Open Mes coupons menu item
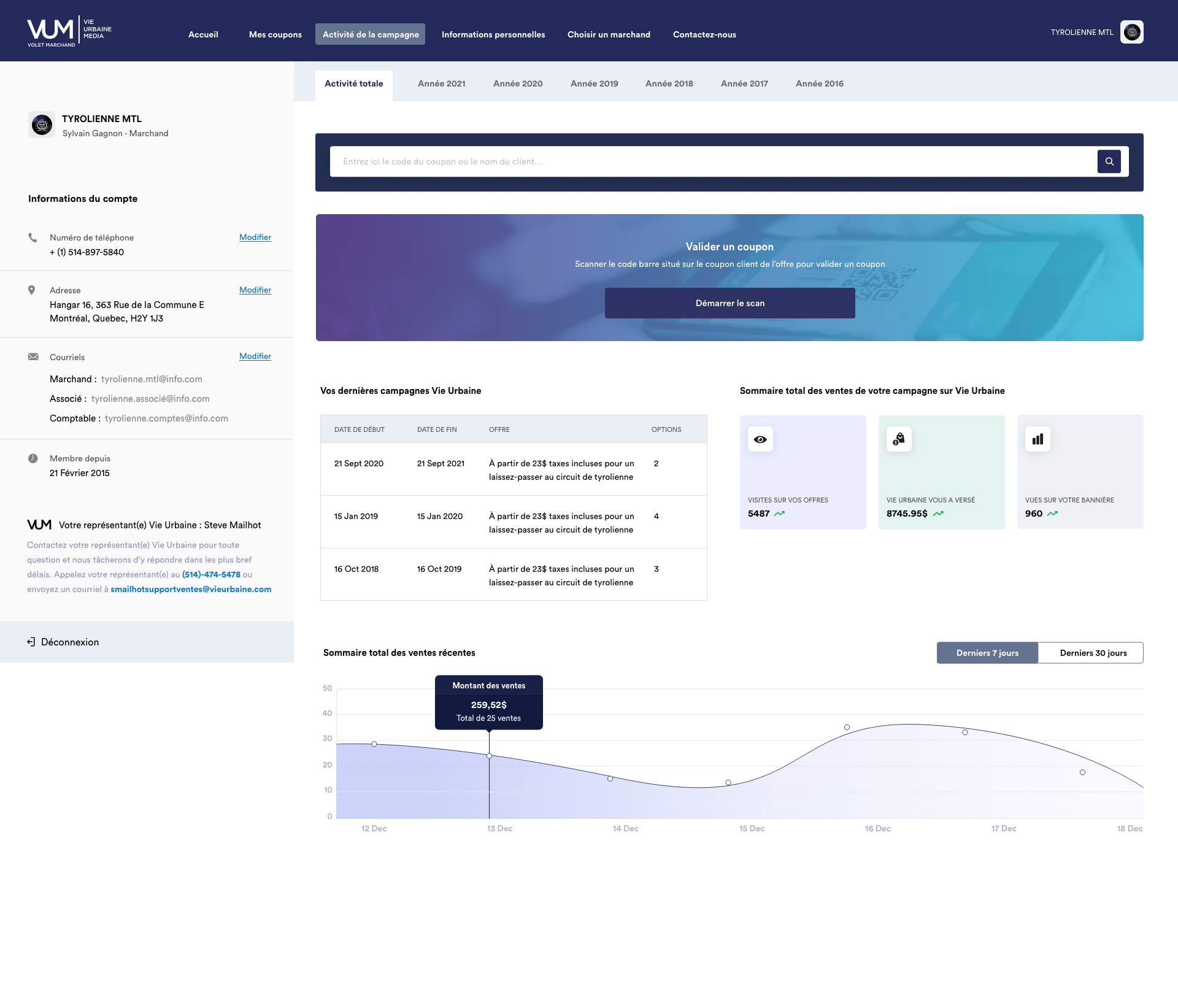 [x=275, y=34]
